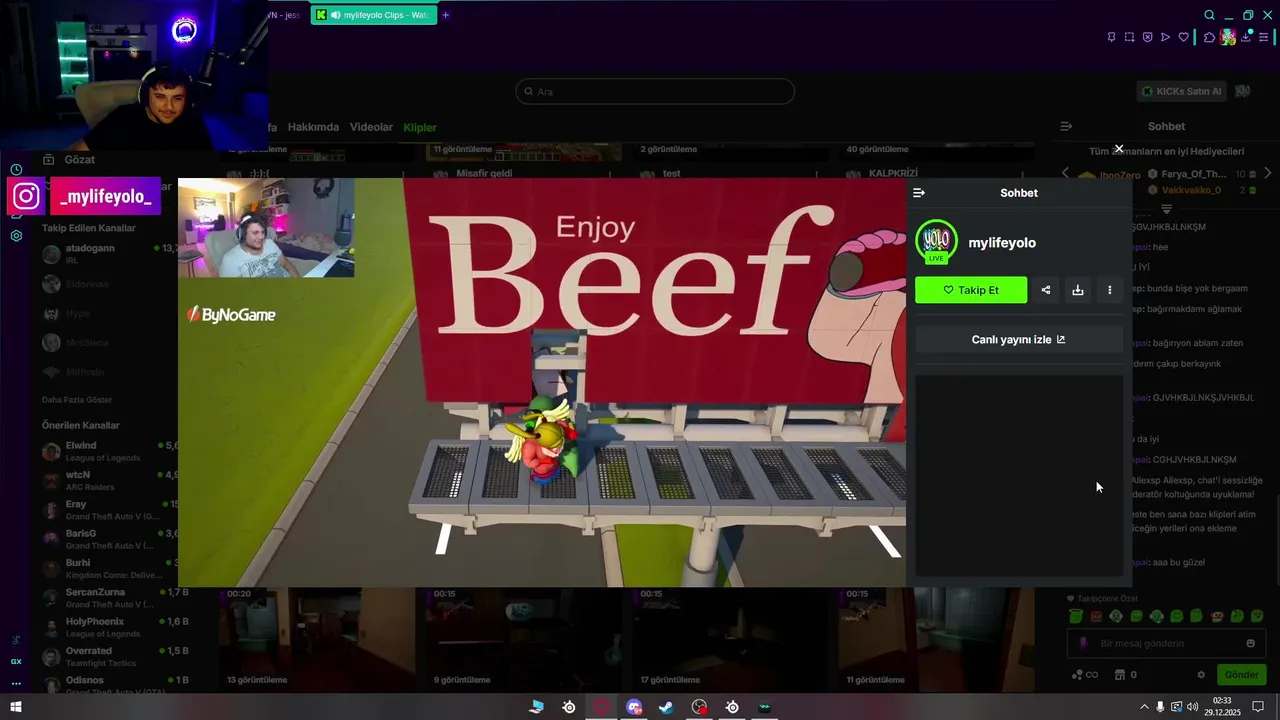Open channel points icon beside the infinity symbol
This screenshot has width=1280, height=720.
click(1078, 675)
